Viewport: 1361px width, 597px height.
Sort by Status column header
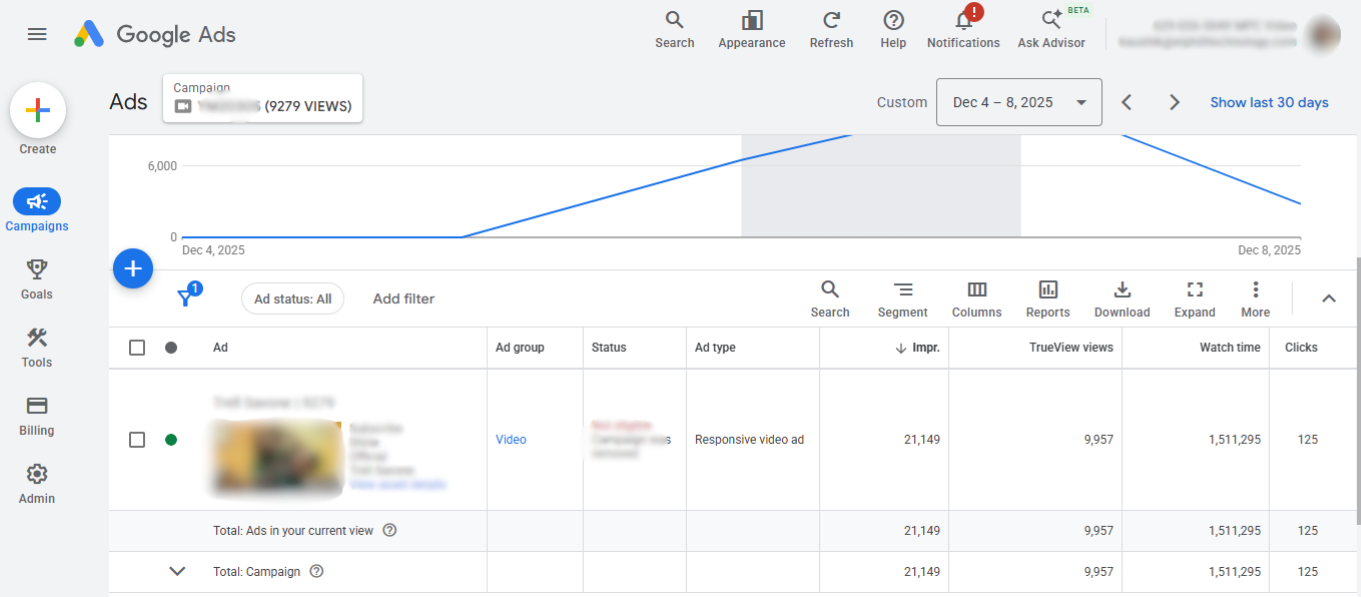[609, 347]
